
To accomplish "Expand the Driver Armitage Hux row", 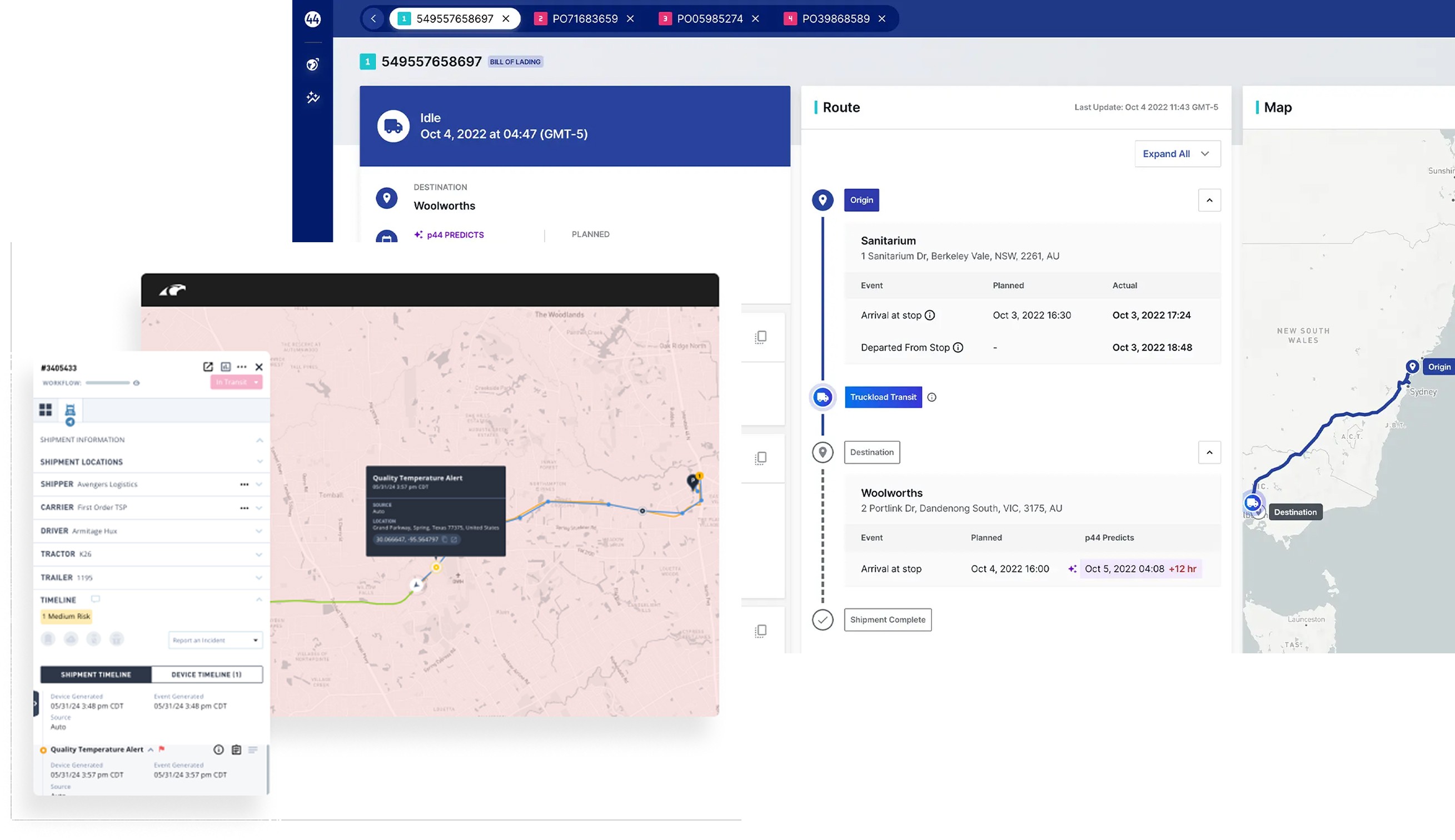I will 258,531.
